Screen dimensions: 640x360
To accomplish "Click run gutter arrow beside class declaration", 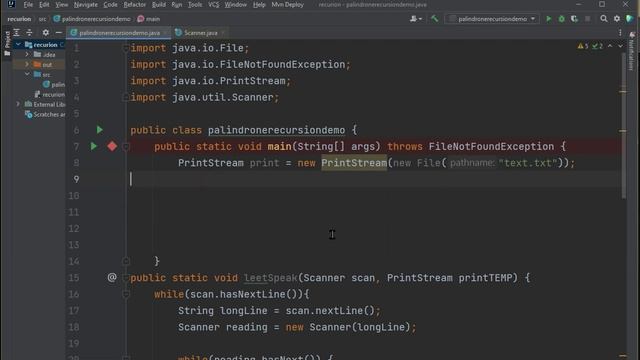I will [x=100, y=130].
